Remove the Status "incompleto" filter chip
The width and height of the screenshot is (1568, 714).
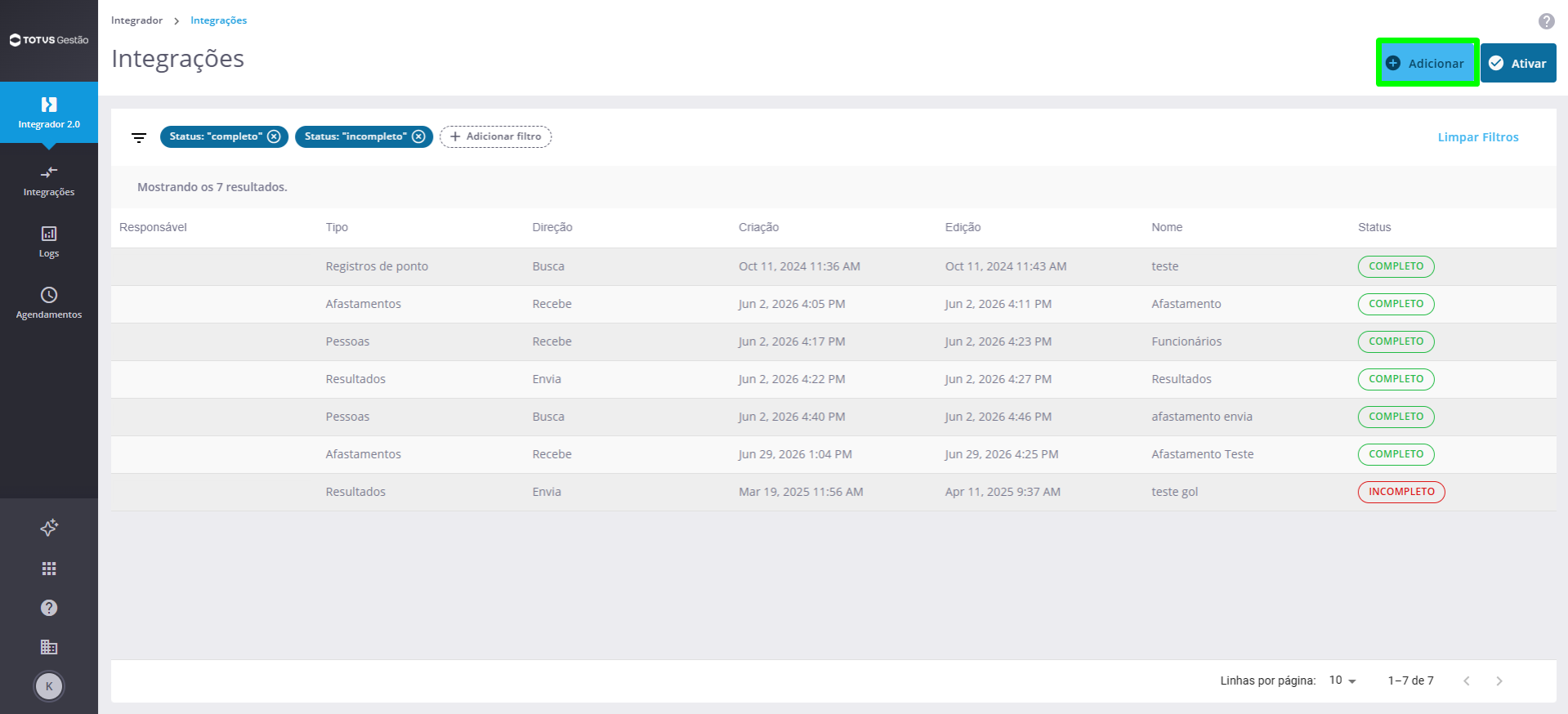tap(418, 136)
